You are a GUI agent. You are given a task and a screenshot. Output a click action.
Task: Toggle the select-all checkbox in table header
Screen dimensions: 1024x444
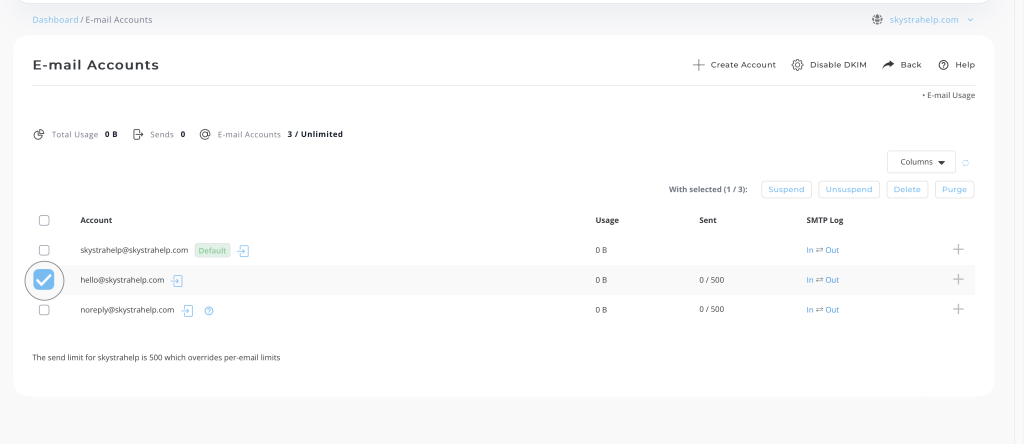tap(44, 220)
